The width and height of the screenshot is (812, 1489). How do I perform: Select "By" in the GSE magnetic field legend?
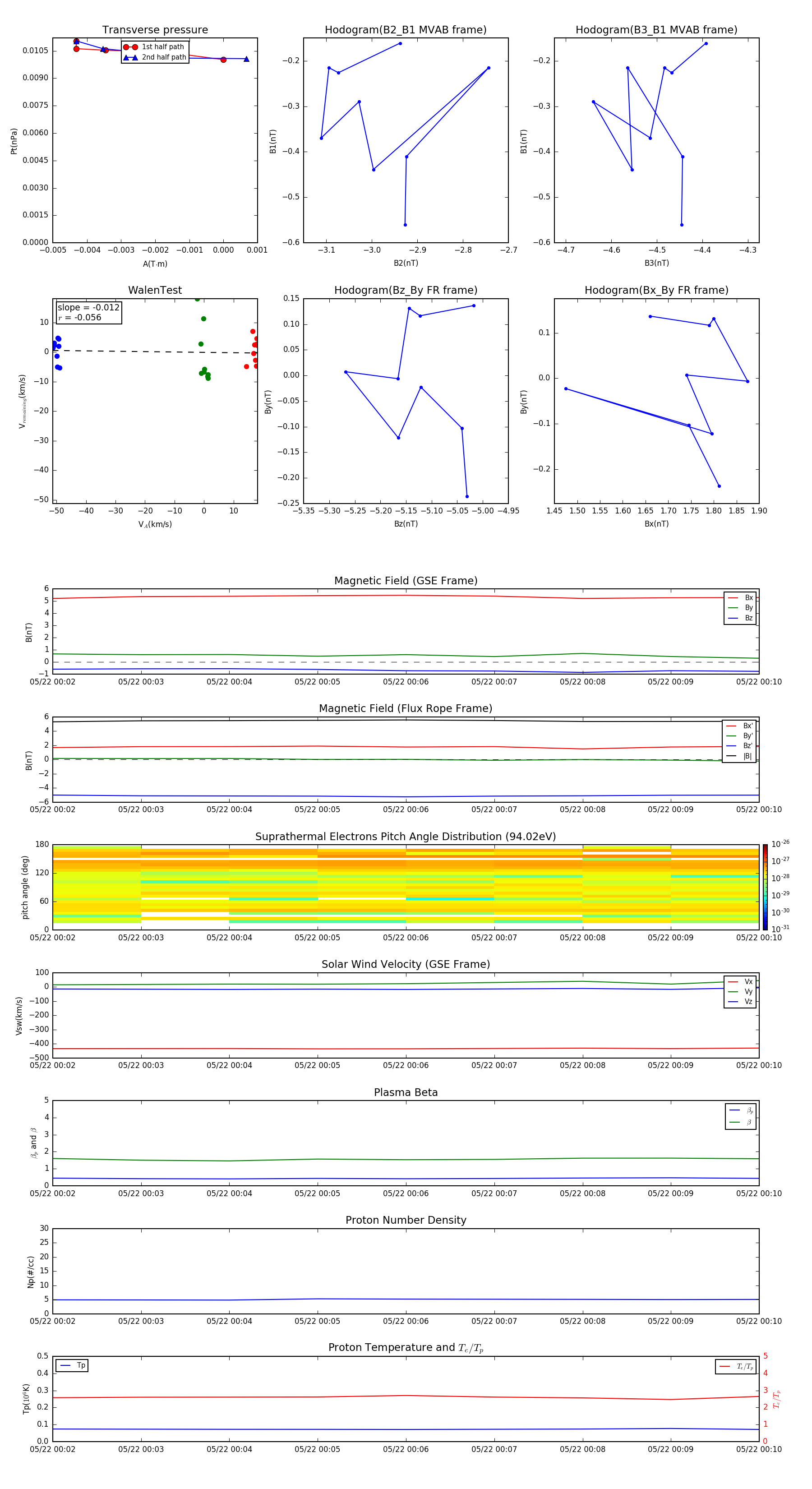[x=741, y=607]
